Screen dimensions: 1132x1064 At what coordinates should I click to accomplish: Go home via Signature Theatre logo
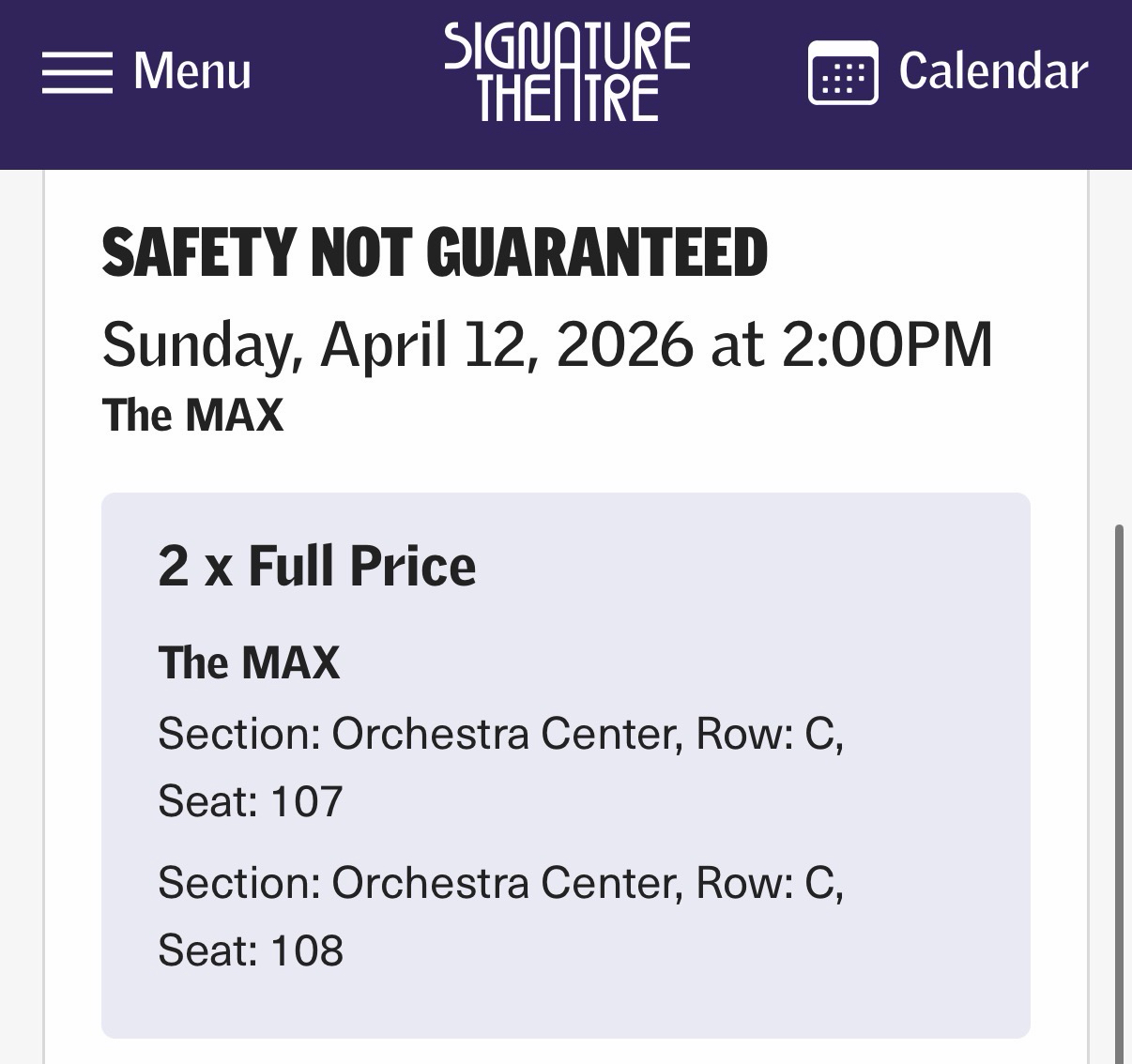[567, 71]
